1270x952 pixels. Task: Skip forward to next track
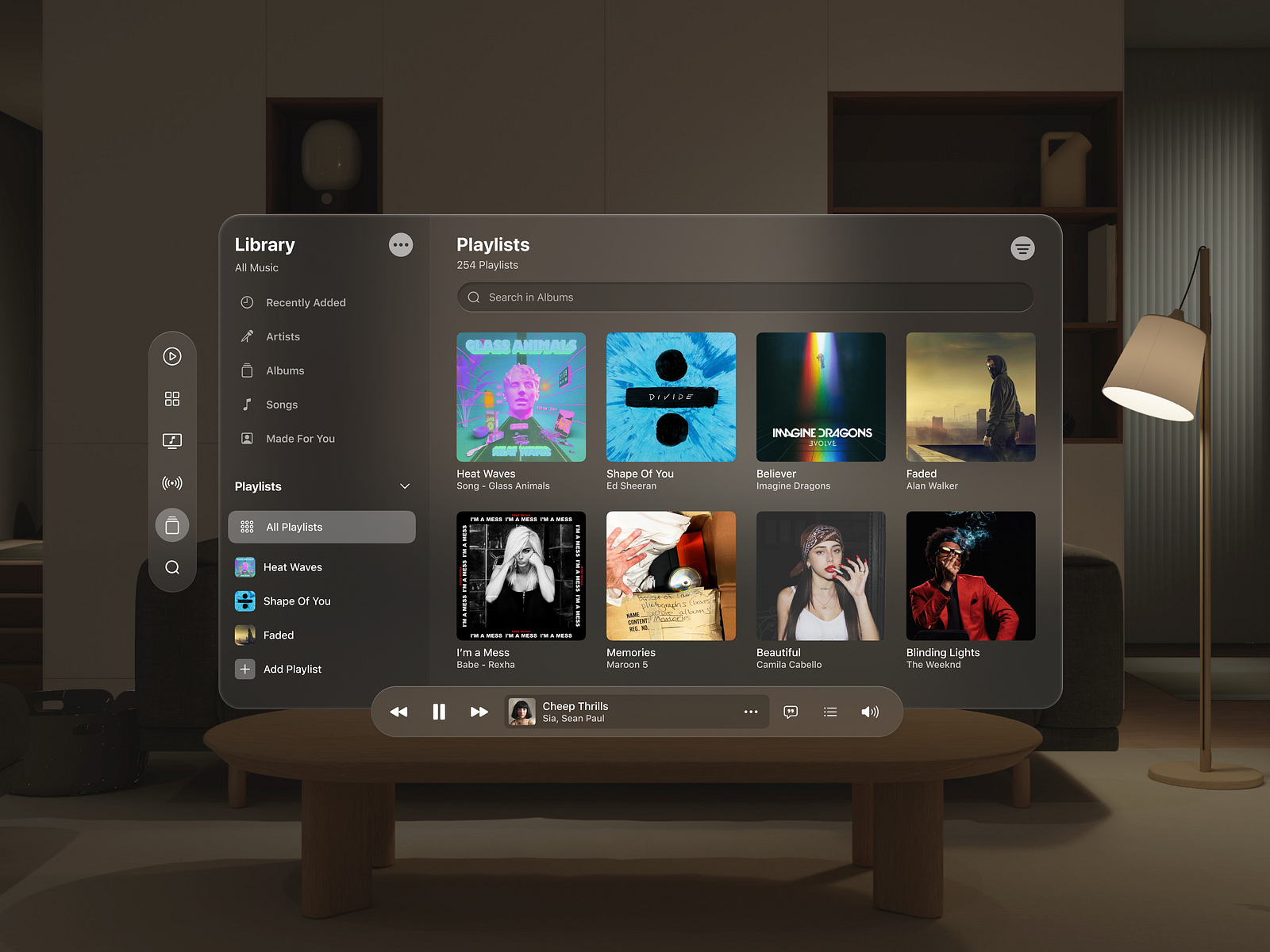pyautogui.click(x=479, y=712)
